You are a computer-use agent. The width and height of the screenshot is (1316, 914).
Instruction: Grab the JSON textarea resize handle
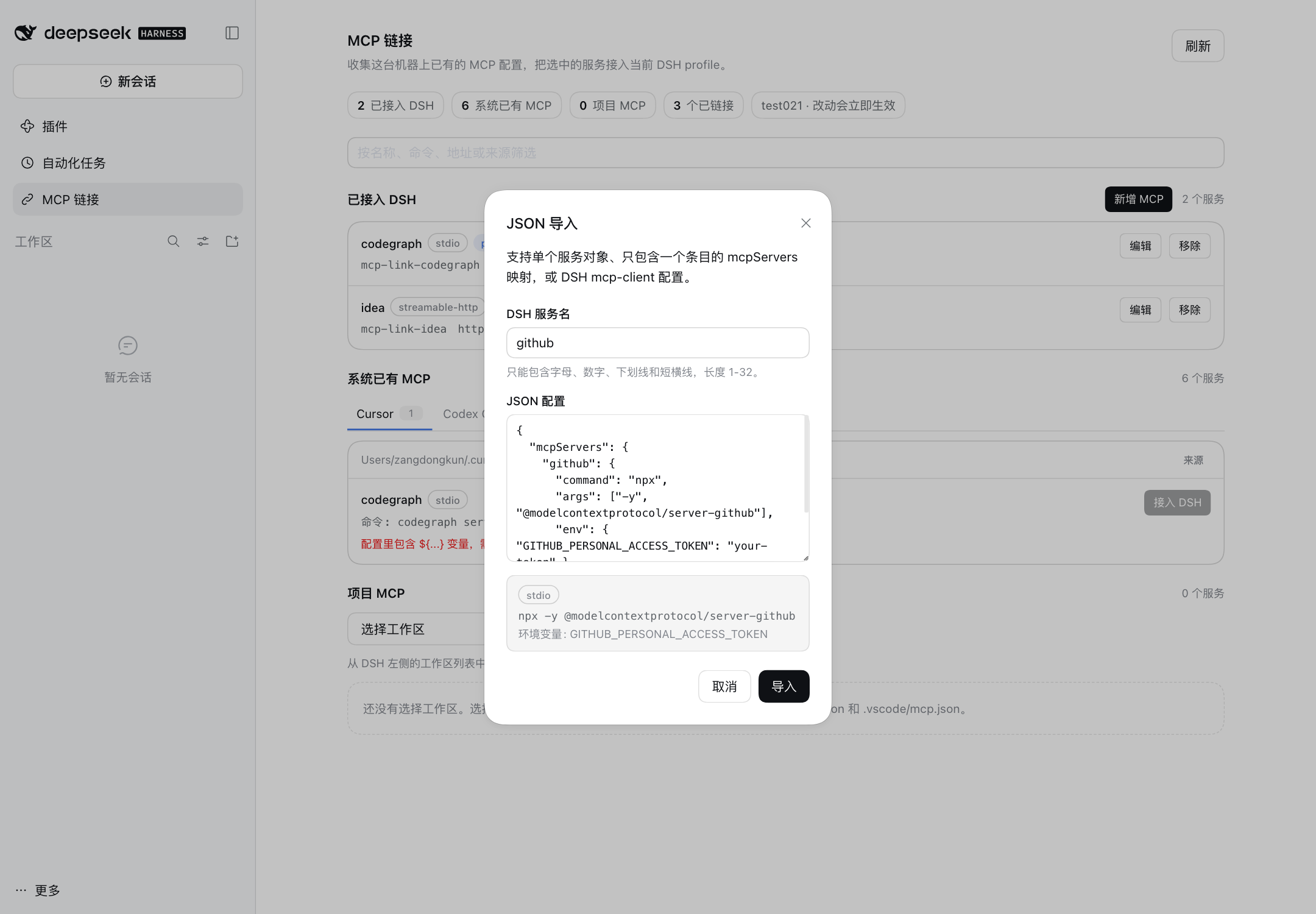click(805, 558)
